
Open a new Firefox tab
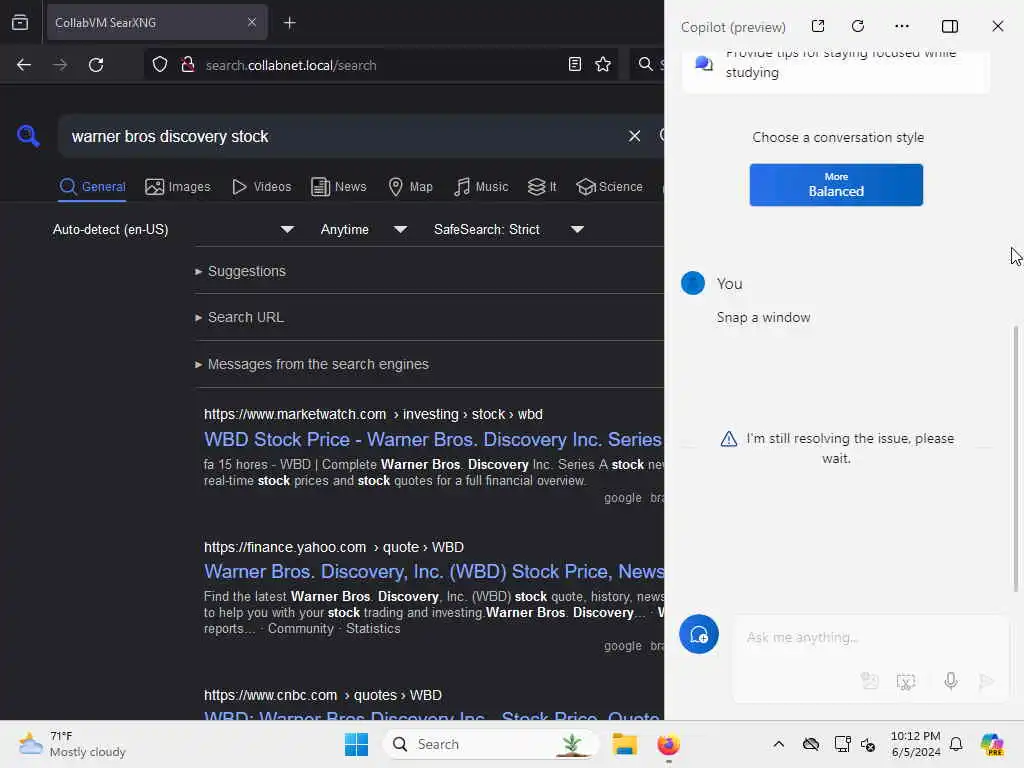click(289, 23)
